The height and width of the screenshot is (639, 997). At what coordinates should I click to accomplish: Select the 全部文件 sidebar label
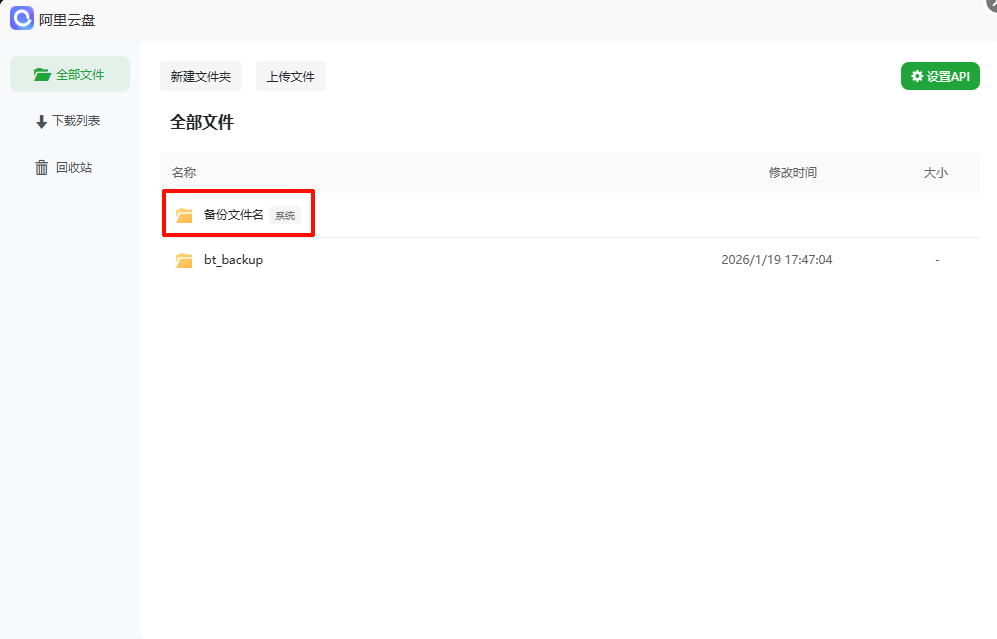[80, 74]
